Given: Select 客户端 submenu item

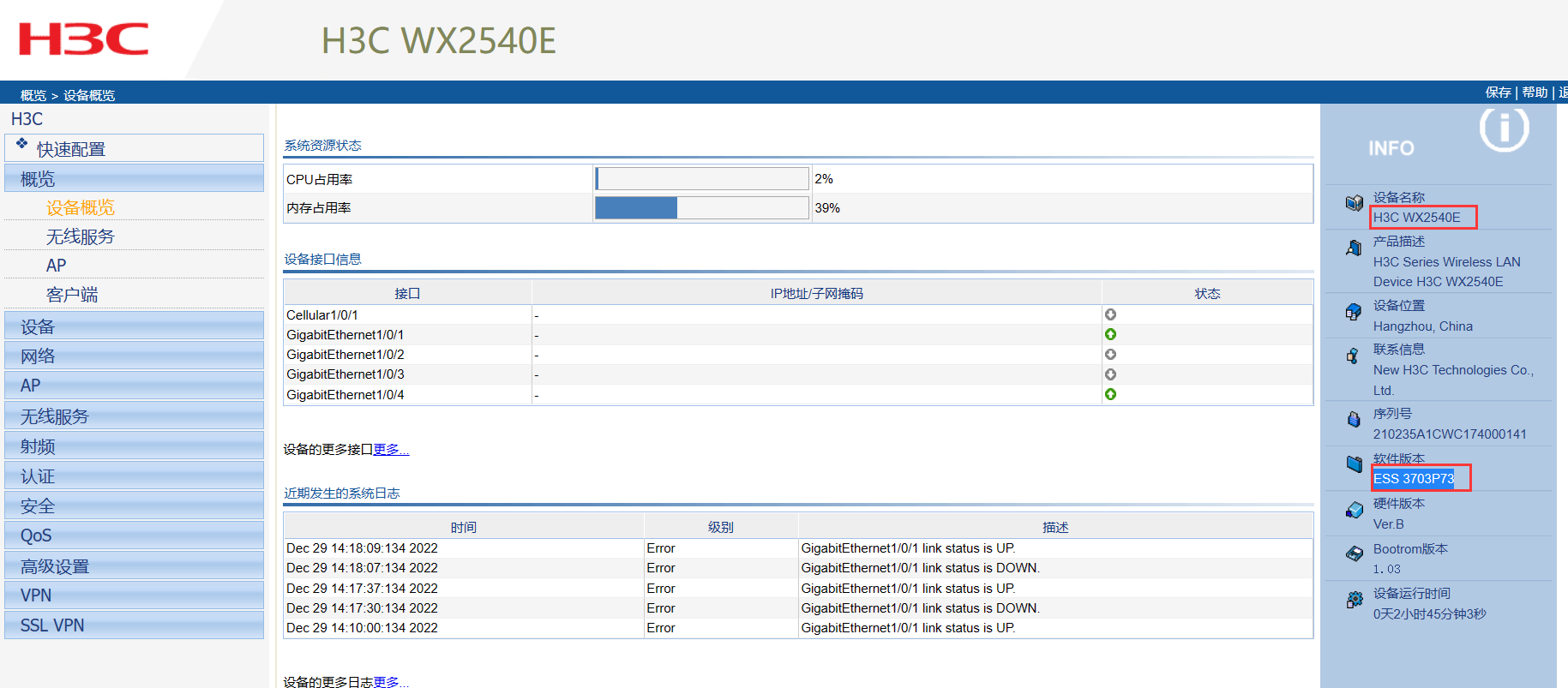Looking at the screenshot, I should point(72,295).
